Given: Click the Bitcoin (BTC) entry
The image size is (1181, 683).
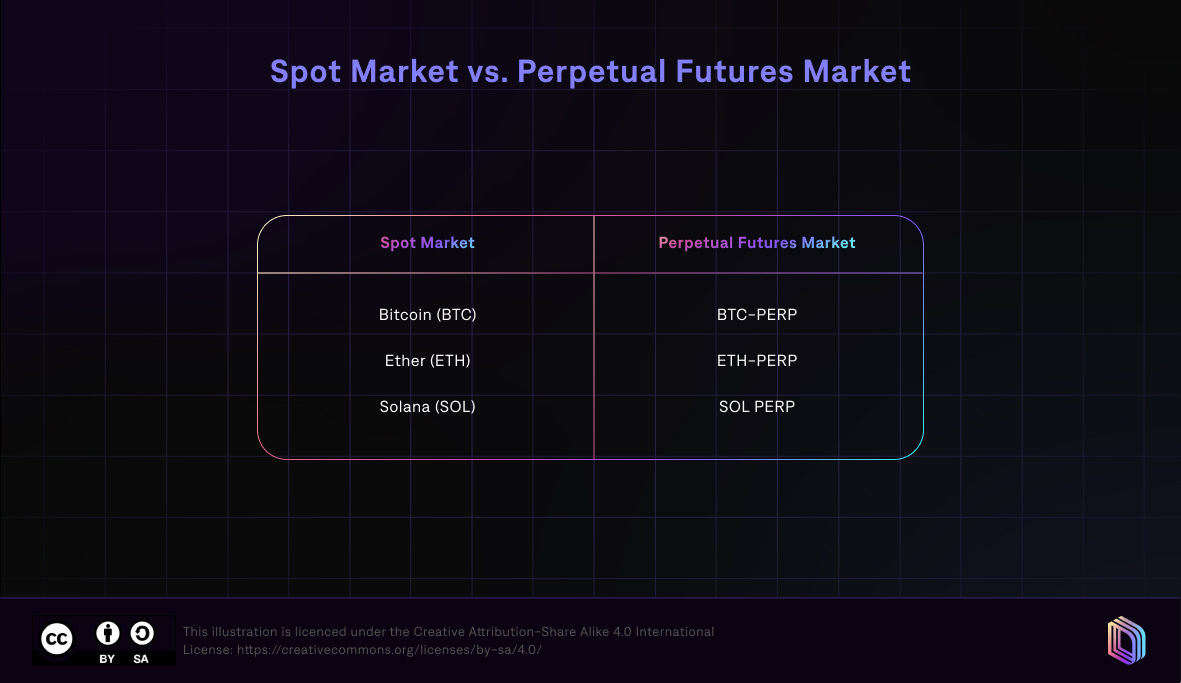Looking at the screenshot, I should [427, 315].
